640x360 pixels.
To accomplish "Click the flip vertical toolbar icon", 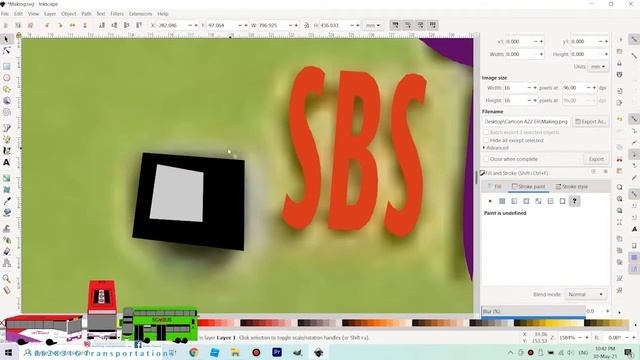I will 85,25.
